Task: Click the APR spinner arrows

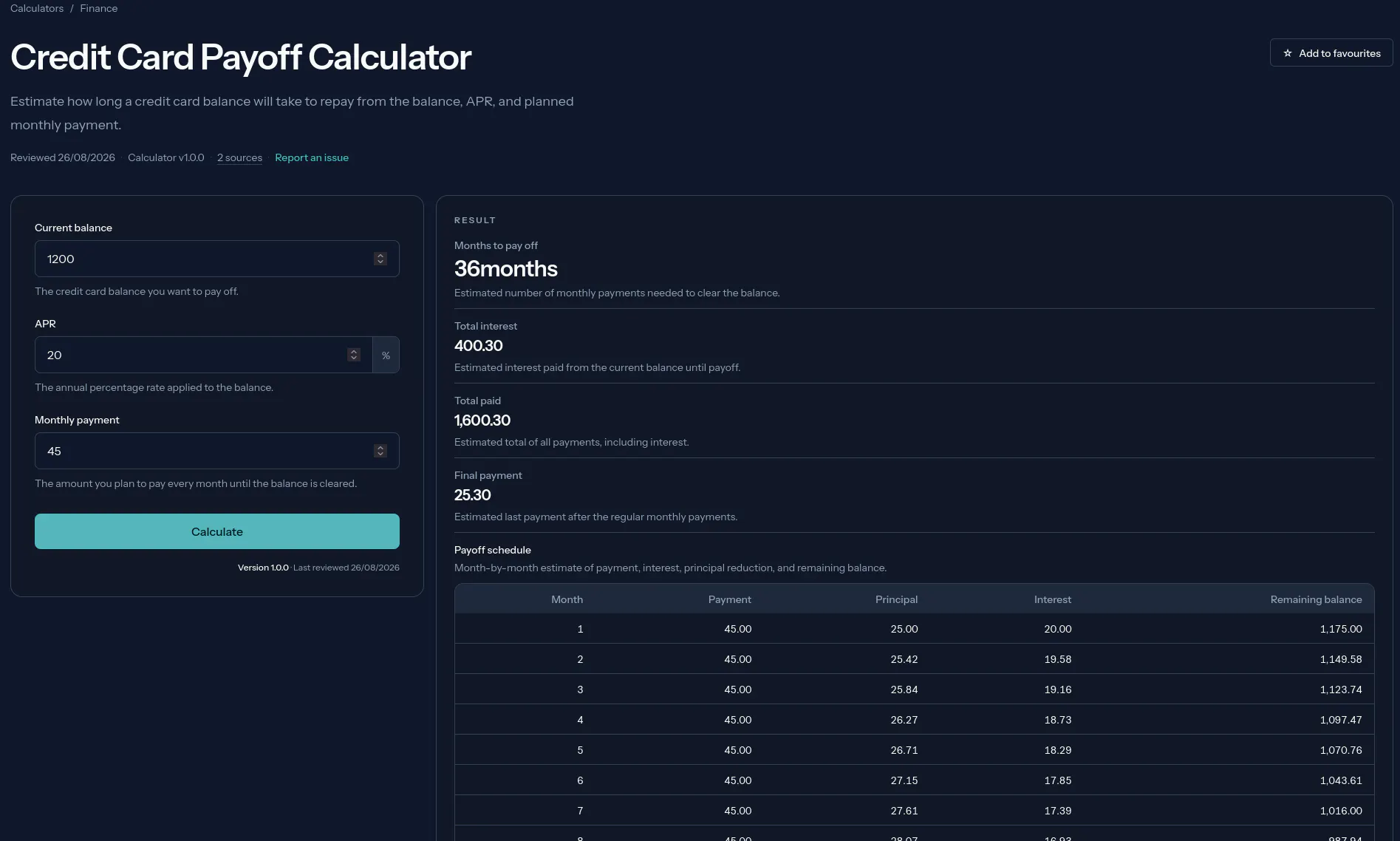Action: pos(354,355)
